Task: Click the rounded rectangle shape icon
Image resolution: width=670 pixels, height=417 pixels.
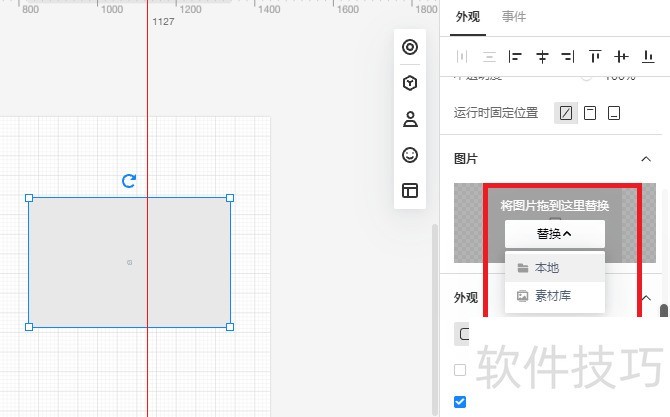Action: (x=462, y=334)
